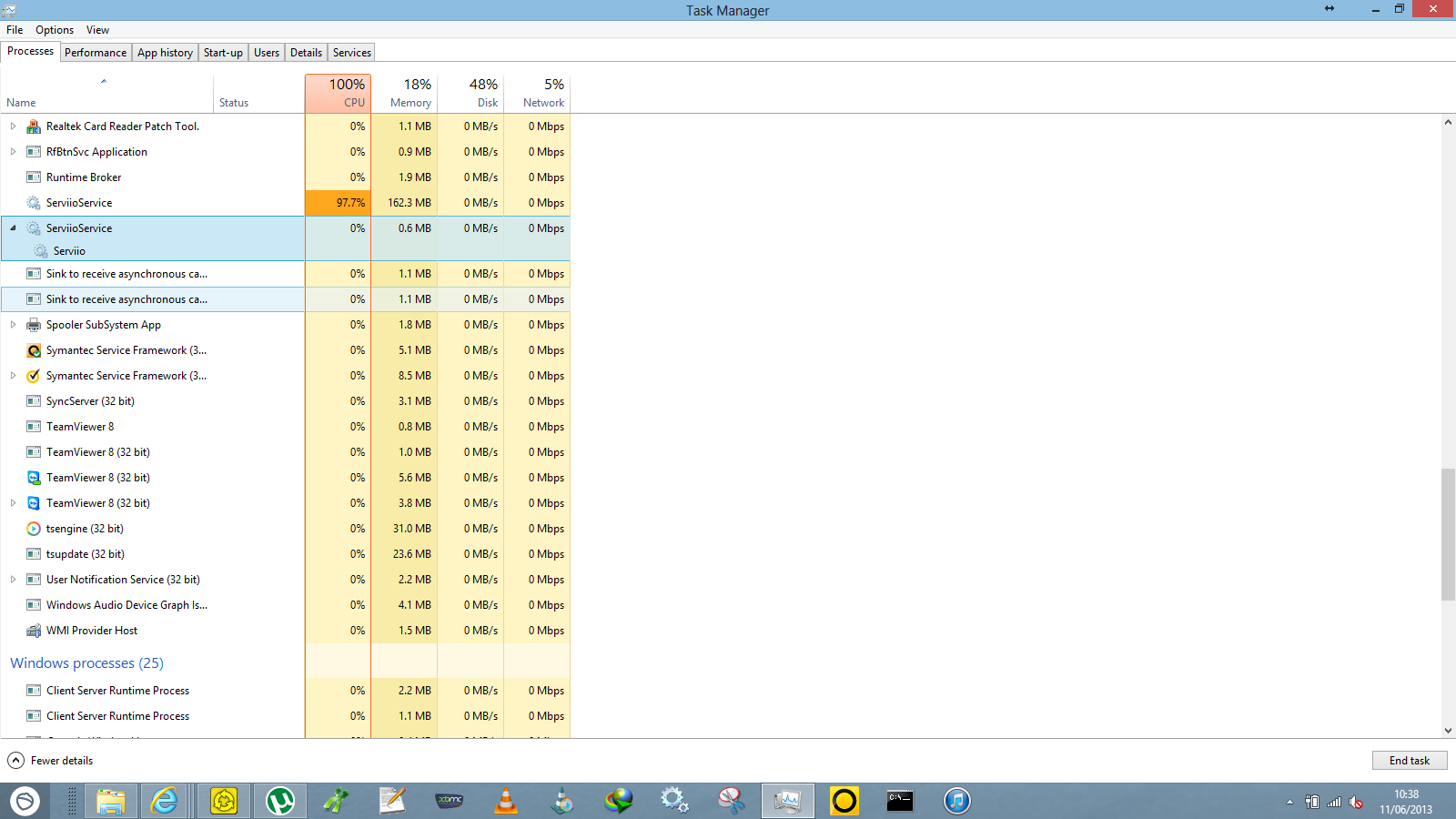Click the scrollbar up arrow
Screen dimensions: 1456x819
coord(1448,122)
